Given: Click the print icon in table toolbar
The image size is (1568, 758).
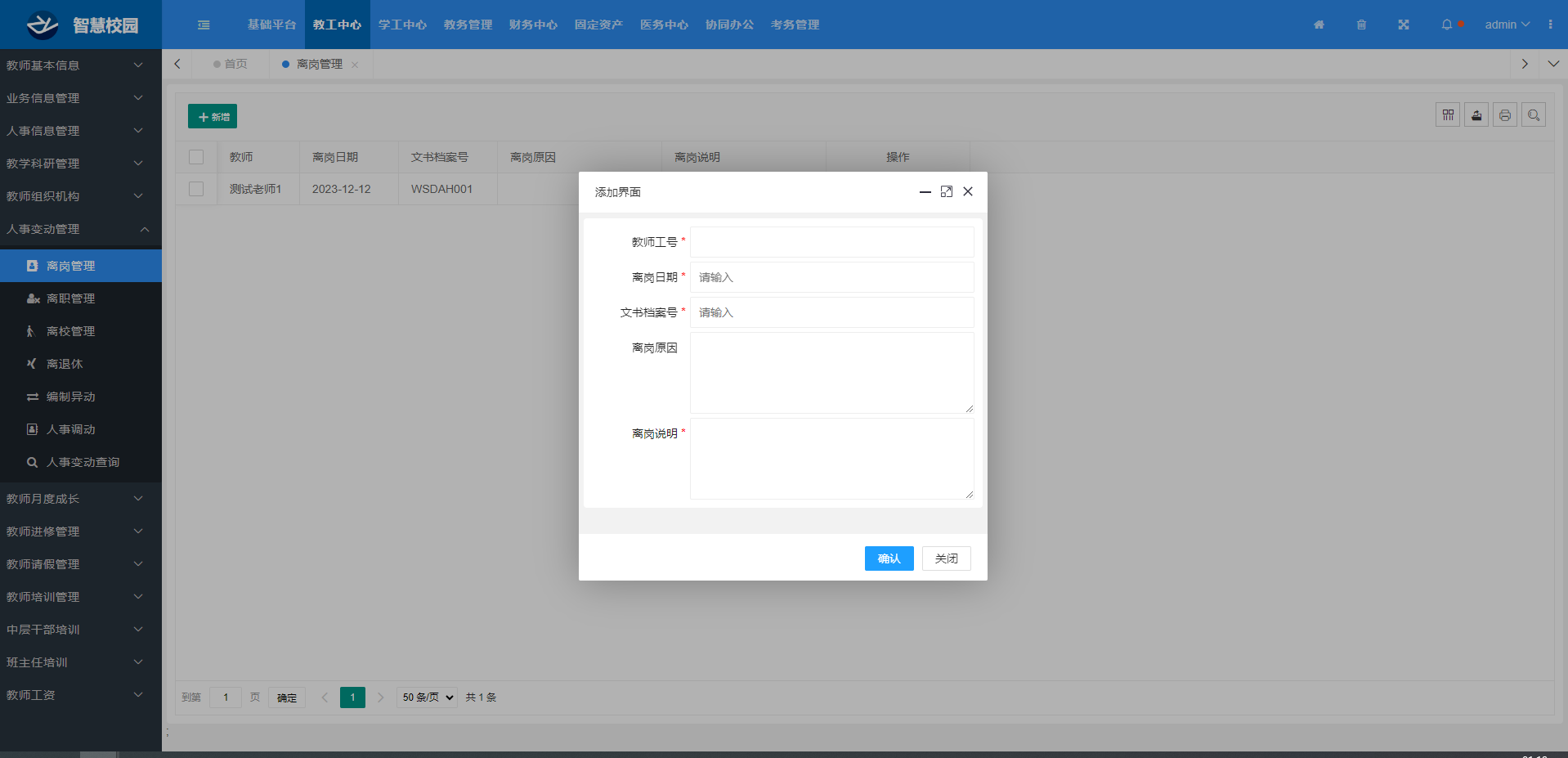Looking at the screenshot, I should click(1505, 115).
